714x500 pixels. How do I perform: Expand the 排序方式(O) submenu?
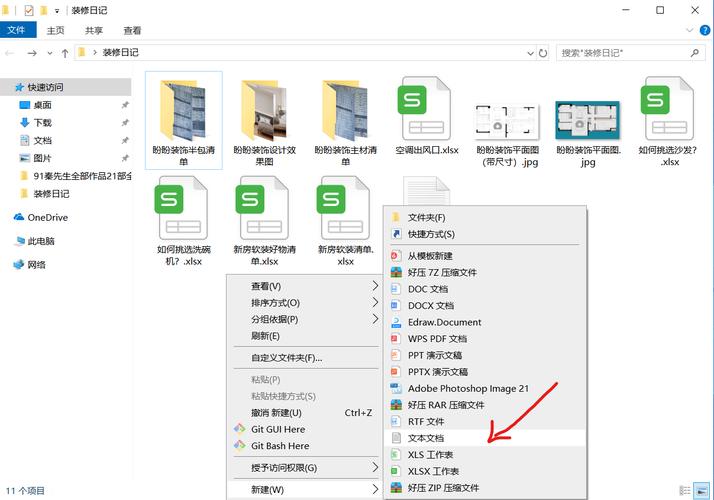point(305,303)
